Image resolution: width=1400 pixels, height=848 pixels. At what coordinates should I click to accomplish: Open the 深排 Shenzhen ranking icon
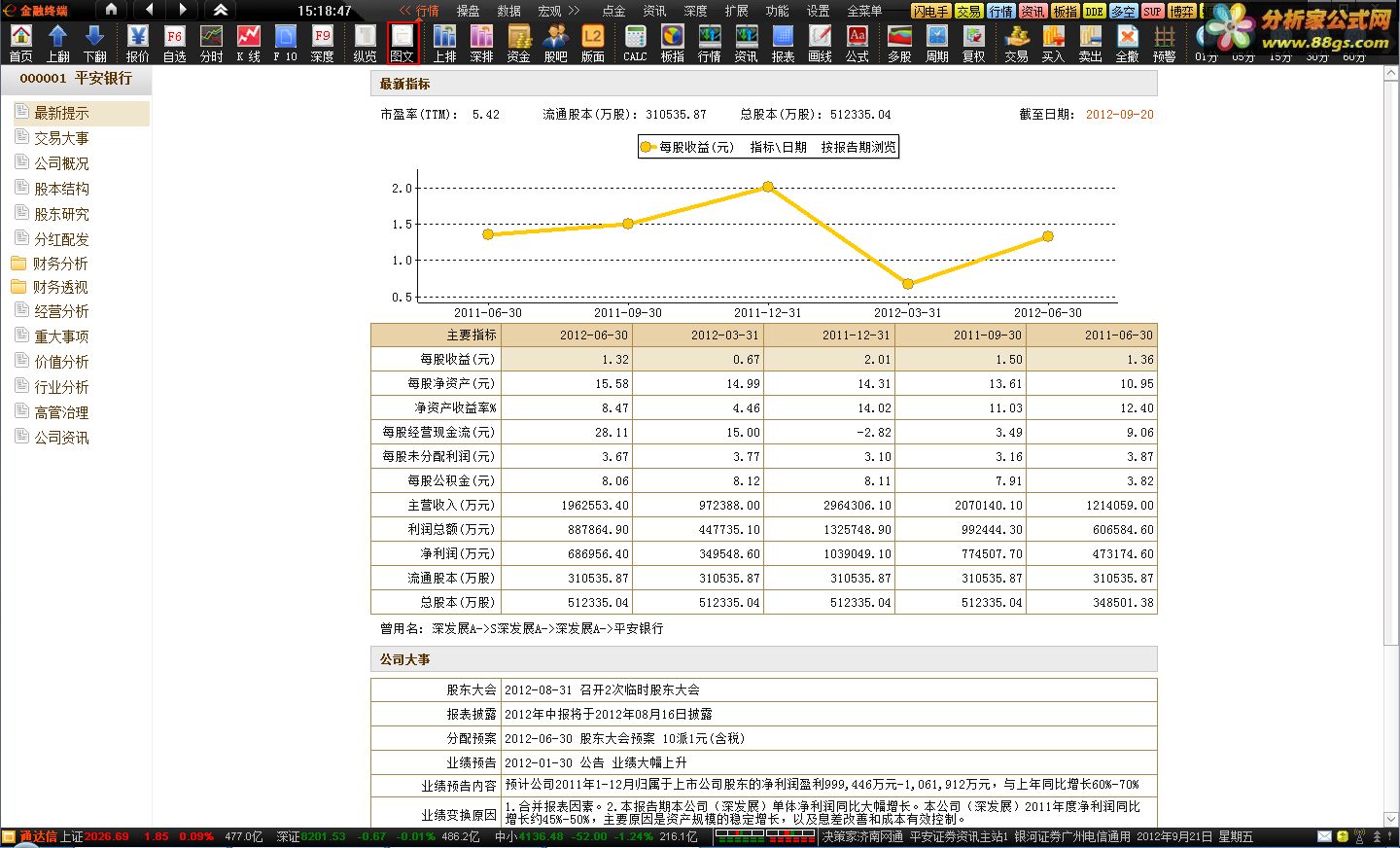481,43
